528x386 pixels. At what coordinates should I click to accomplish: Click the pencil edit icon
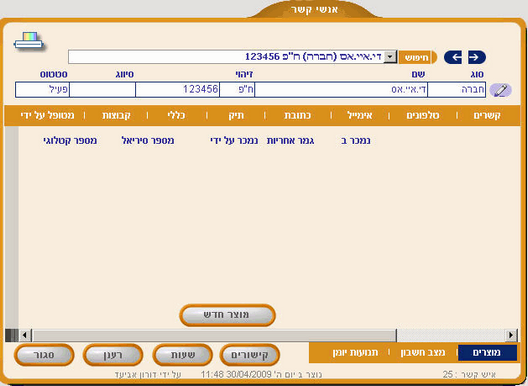[x=500, y=90]
